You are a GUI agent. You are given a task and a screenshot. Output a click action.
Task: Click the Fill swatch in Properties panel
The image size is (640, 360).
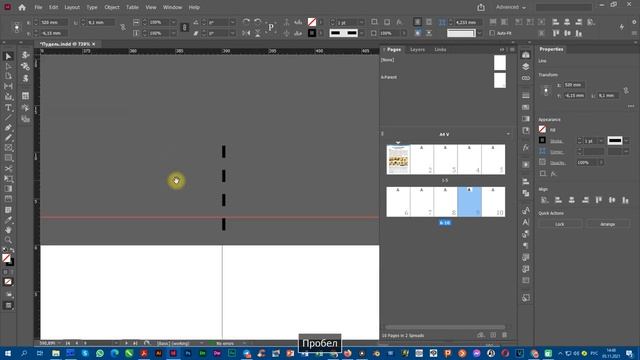tap(542, 129)
